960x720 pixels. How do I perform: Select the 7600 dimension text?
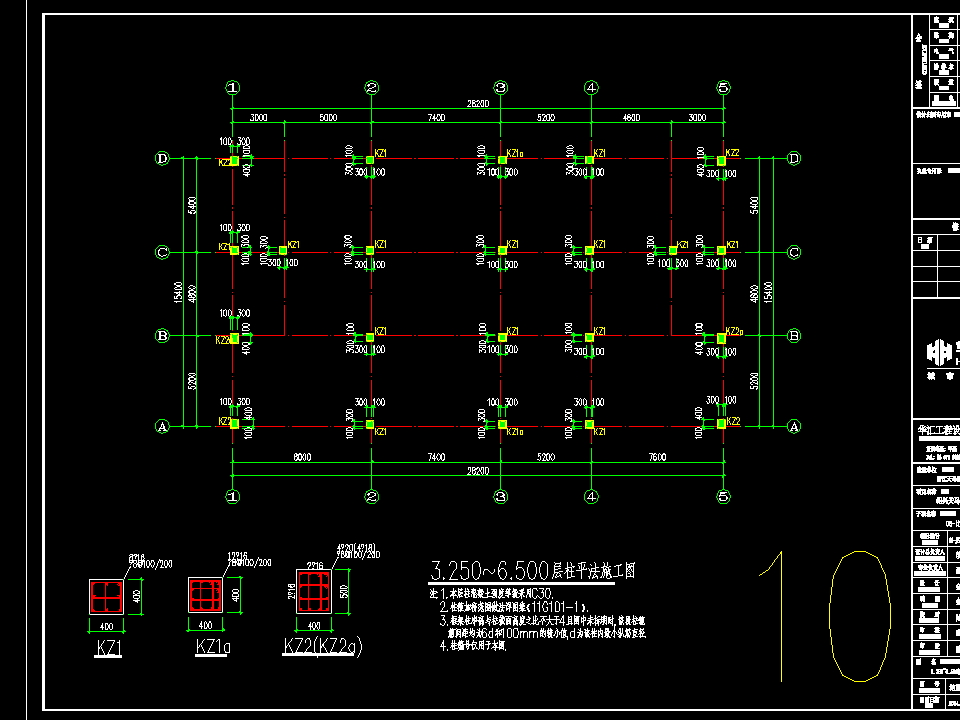pos(657,456)
